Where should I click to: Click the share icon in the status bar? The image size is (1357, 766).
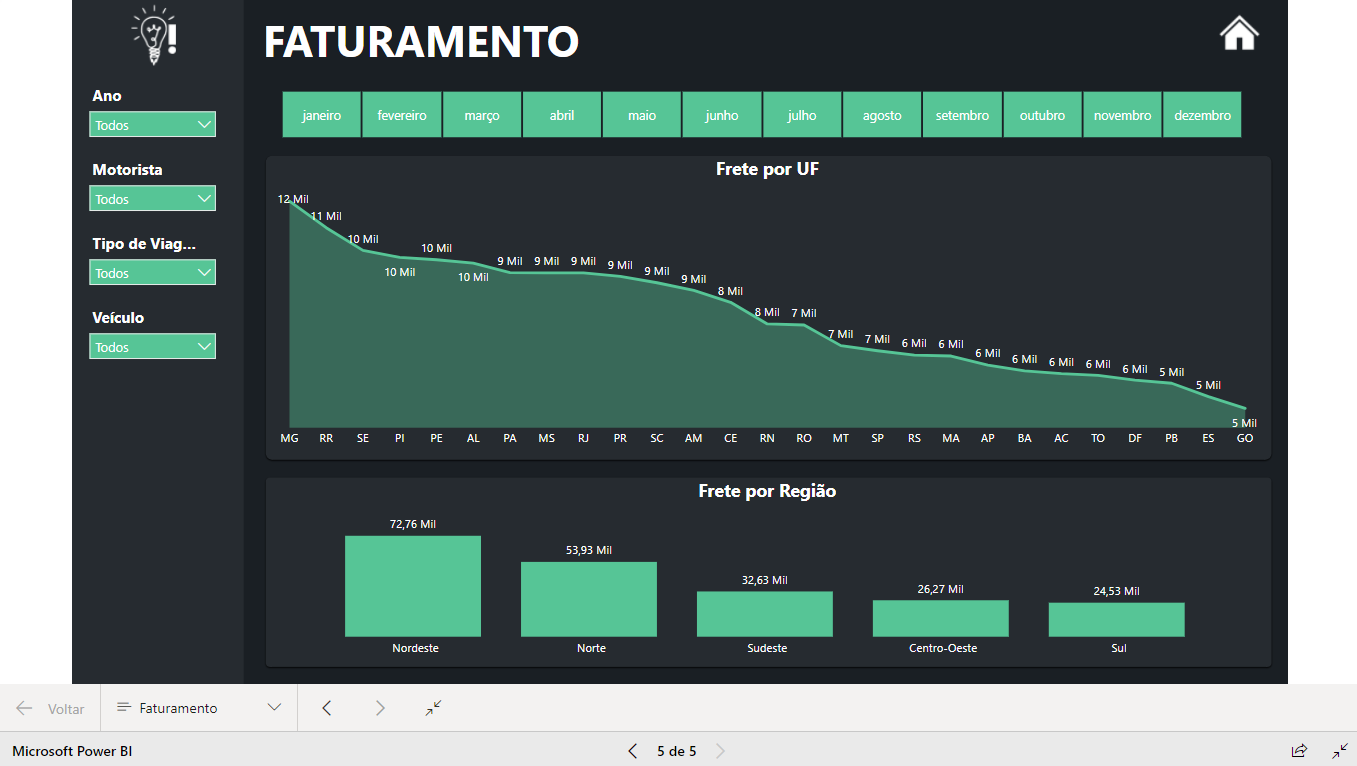point(1299,750)
